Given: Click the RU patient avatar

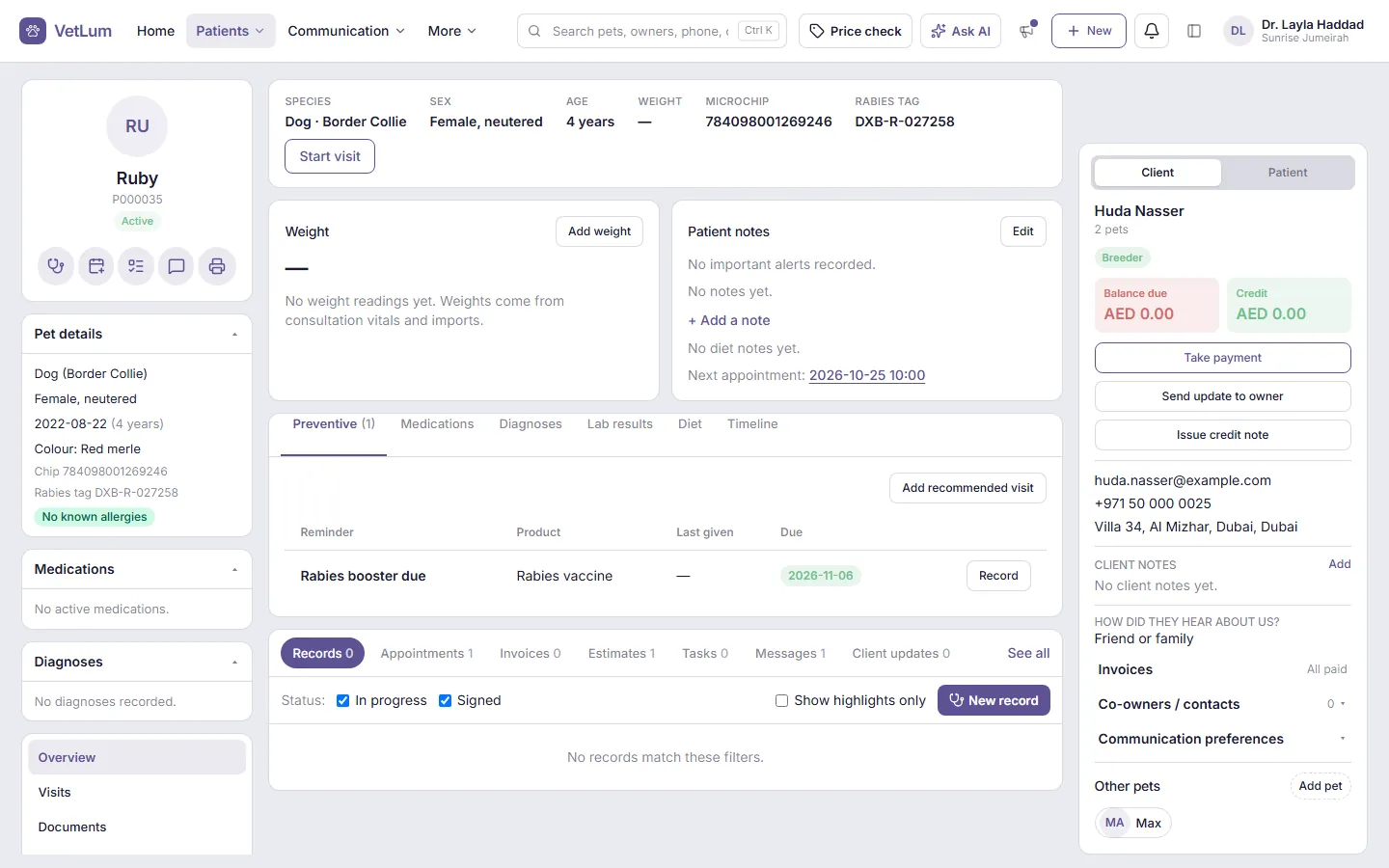Looking at the screenshot, I should coord(137,126).
